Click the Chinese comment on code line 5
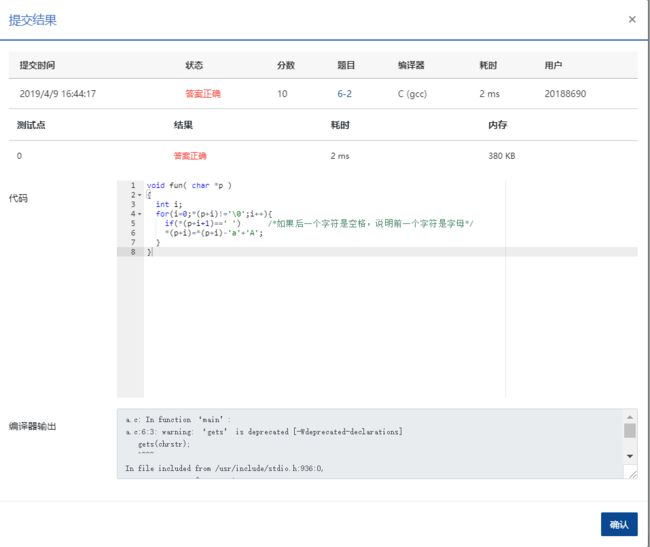This screenshot has width=650, height=547. point(371,223)
